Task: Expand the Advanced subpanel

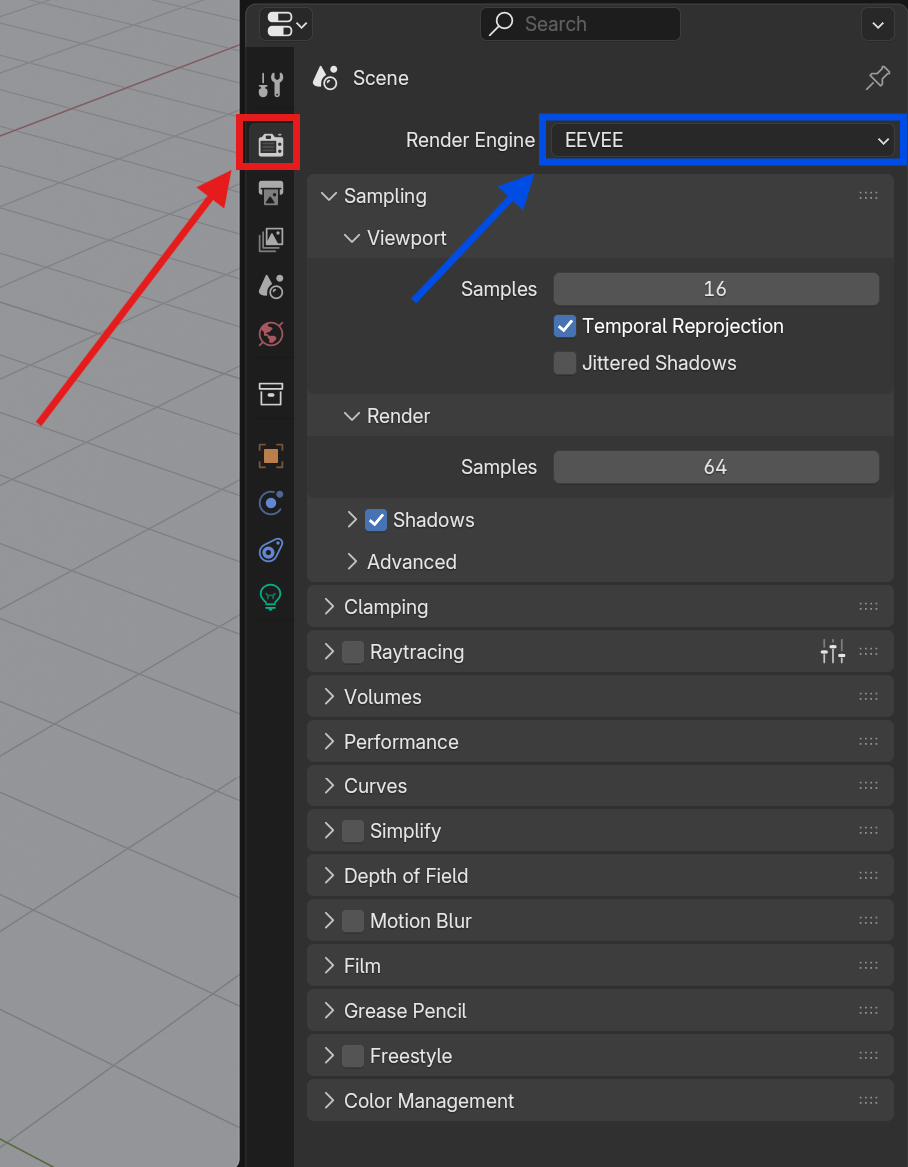Action: [x=352, y=562]
